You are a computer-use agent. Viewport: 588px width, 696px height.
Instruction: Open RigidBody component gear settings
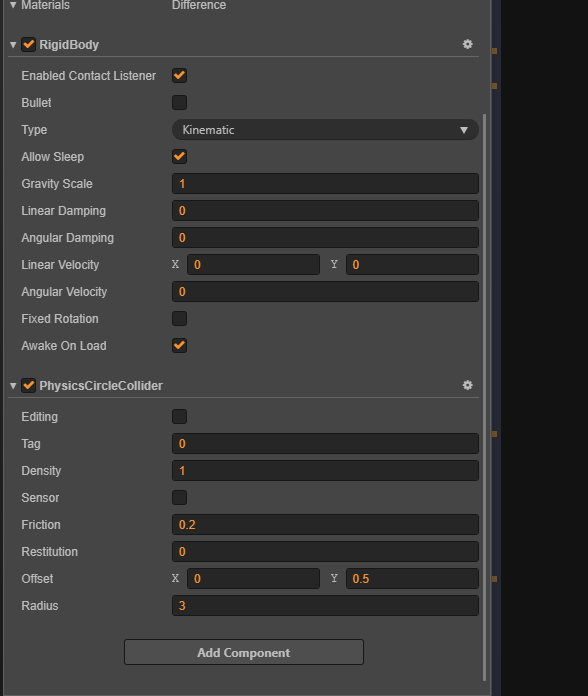[x=467, y=44]
